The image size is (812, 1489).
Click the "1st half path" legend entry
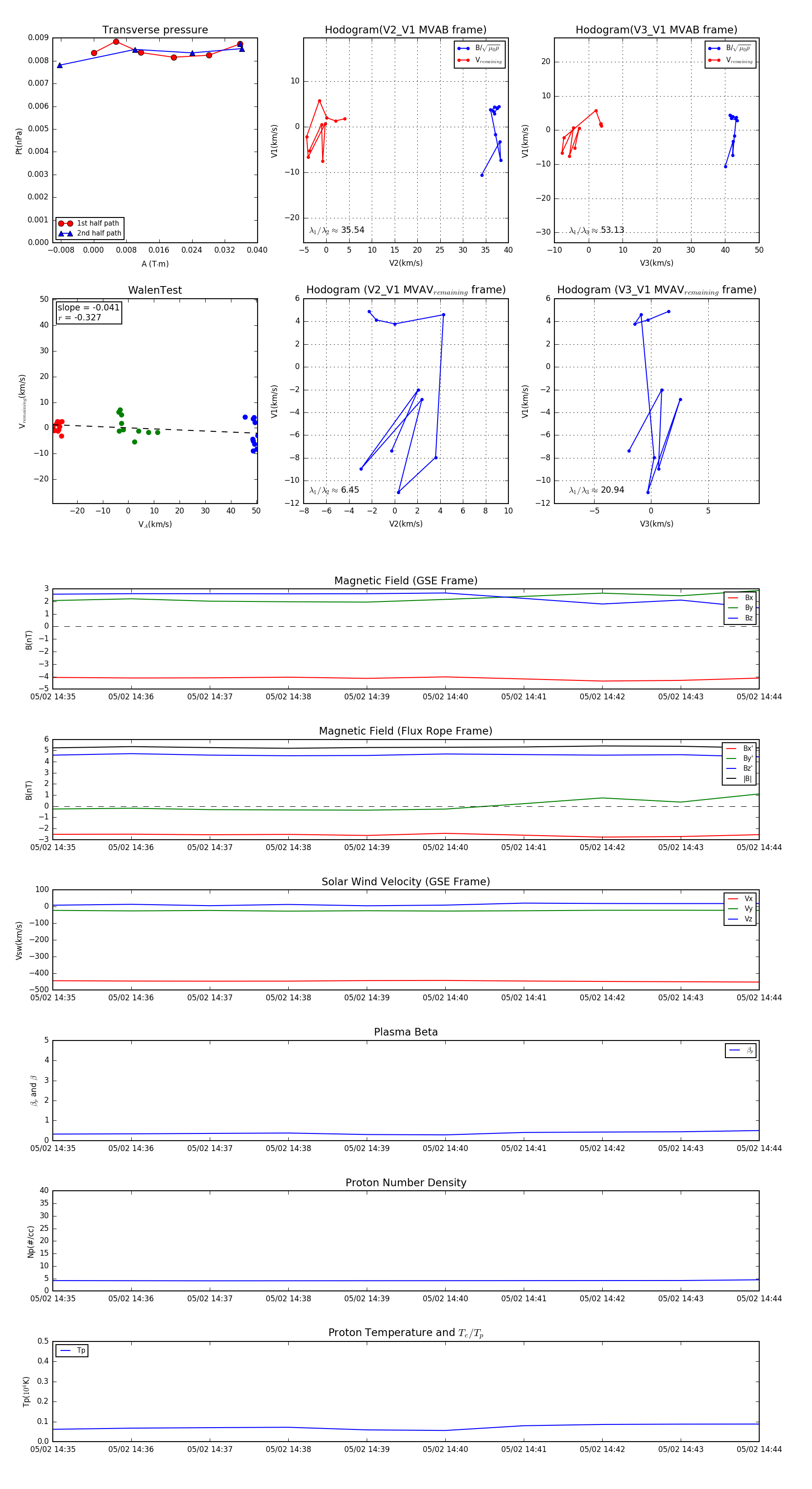(x=90, y=223)
